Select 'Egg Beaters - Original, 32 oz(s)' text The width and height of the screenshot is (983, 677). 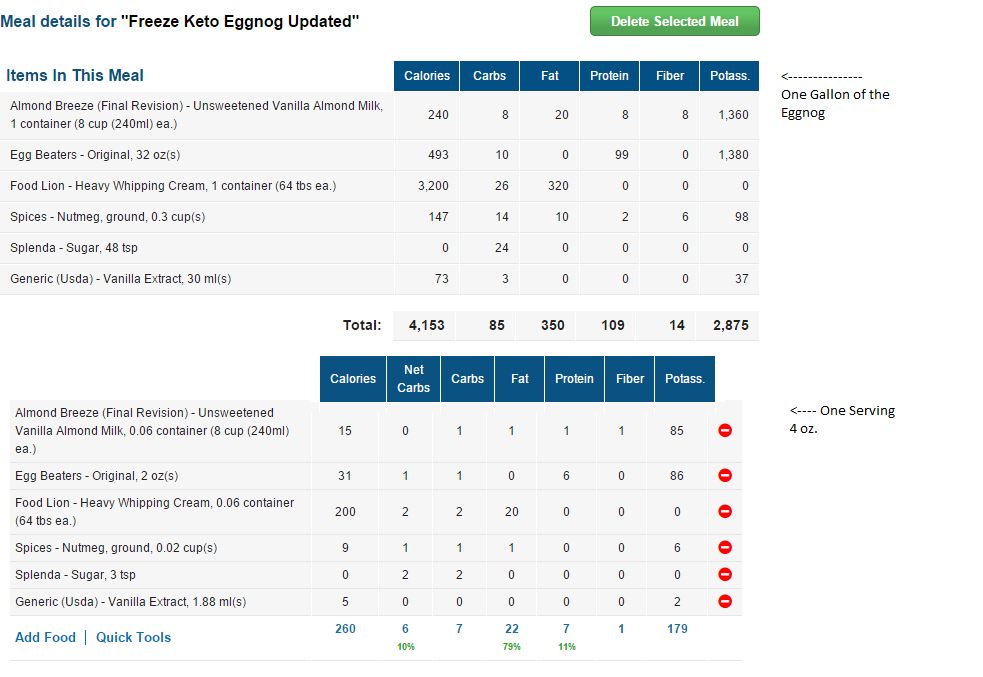[x=95, y=155]
